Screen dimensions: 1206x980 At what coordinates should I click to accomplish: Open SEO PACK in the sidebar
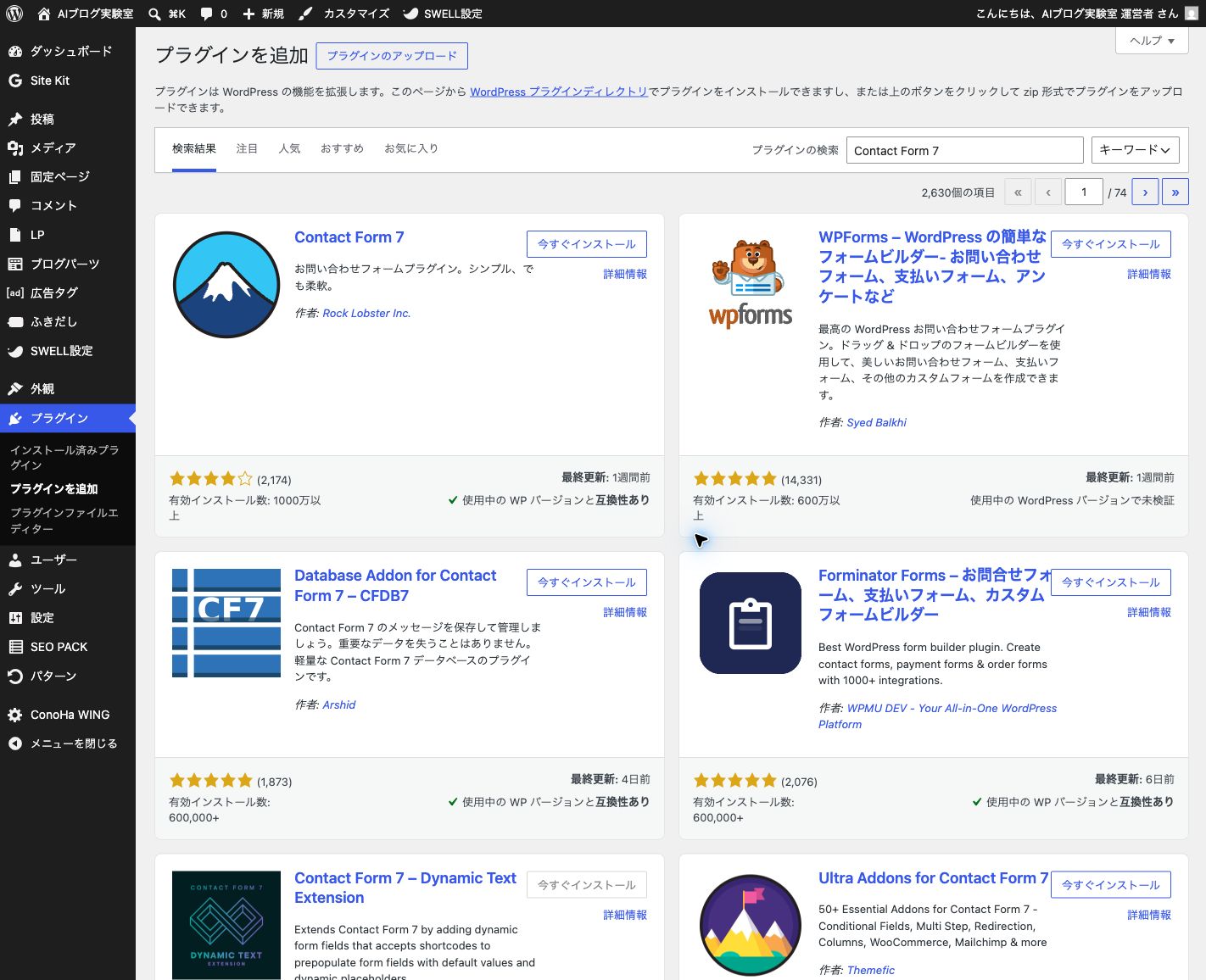coord(68,647)
